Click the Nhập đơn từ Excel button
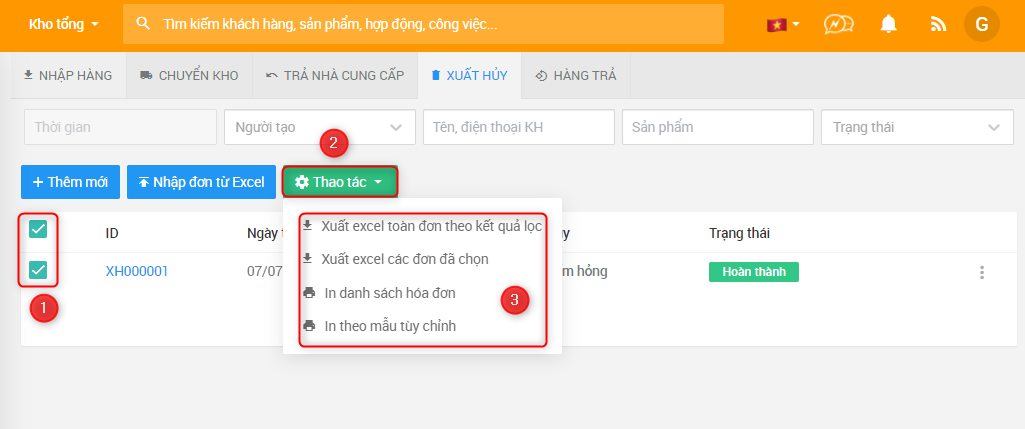Screen dimensions: 1025x429 201,182
